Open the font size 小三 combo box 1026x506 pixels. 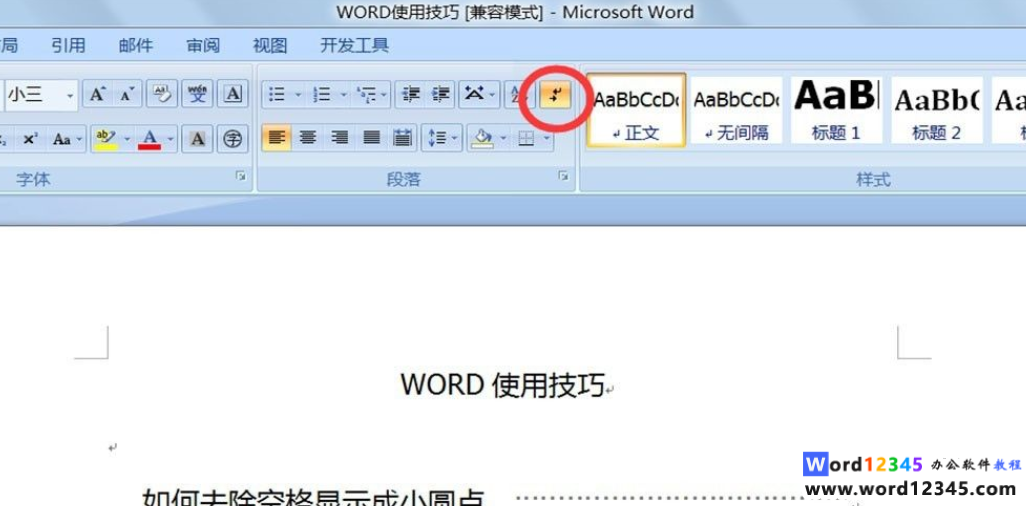point(41,95)
